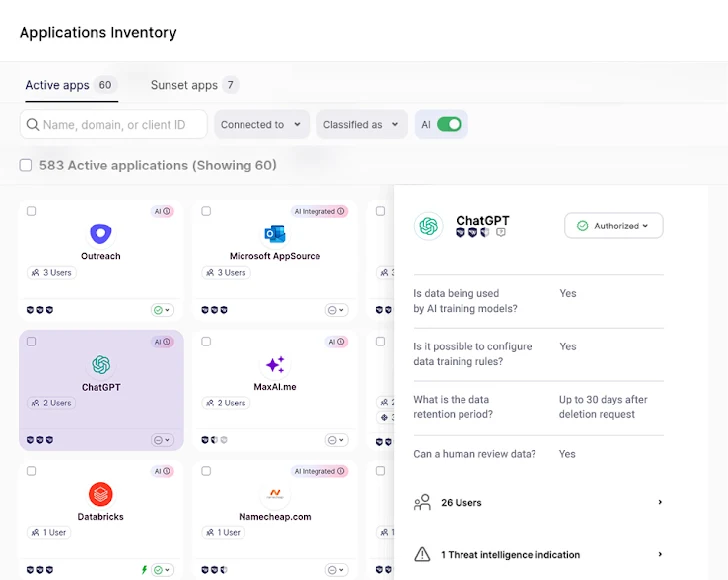This screenshot has height=580, width=728.
Task: Open the Classified as filter dropdown
Action: (x=361, y=125)
